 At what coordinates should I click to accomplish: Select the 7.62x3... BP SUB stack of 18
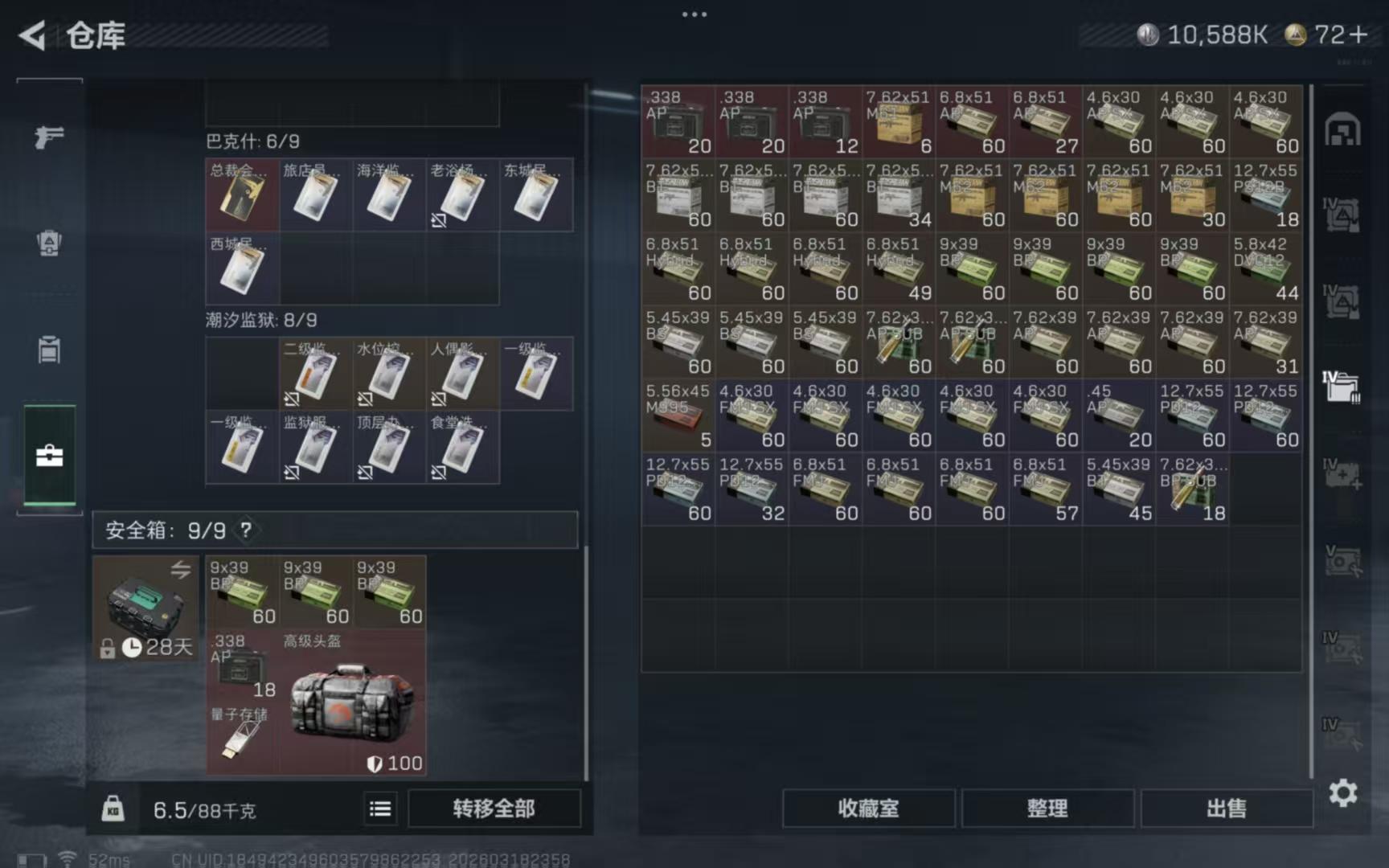pyautogui.click(x=1193, y=489)
